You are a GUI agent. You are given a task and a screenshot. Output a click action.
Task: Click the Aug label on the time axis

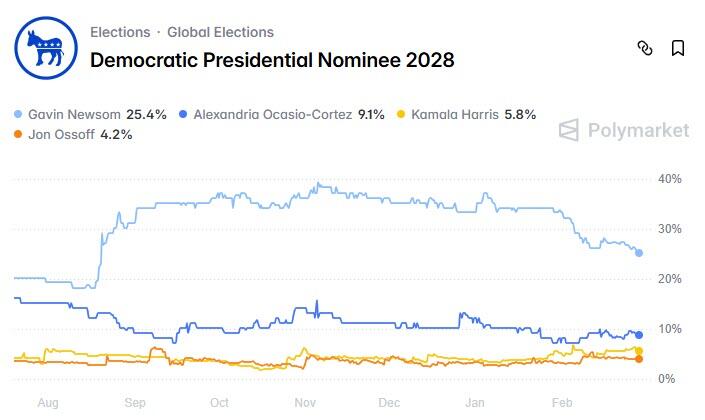48,402
